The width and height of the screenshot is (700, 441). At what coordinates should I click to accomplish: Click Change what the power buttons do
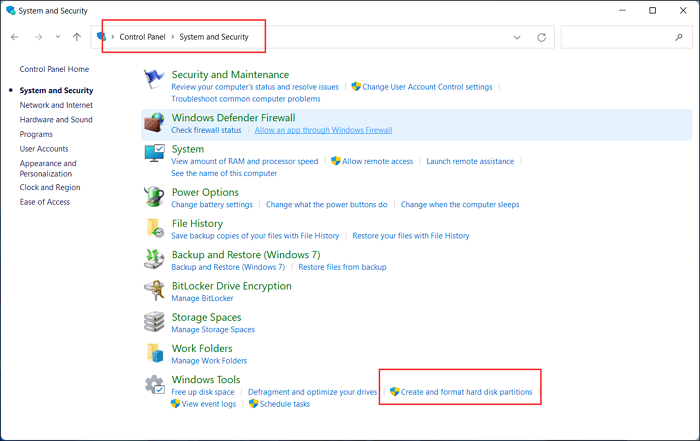click(x=327, y=205)
